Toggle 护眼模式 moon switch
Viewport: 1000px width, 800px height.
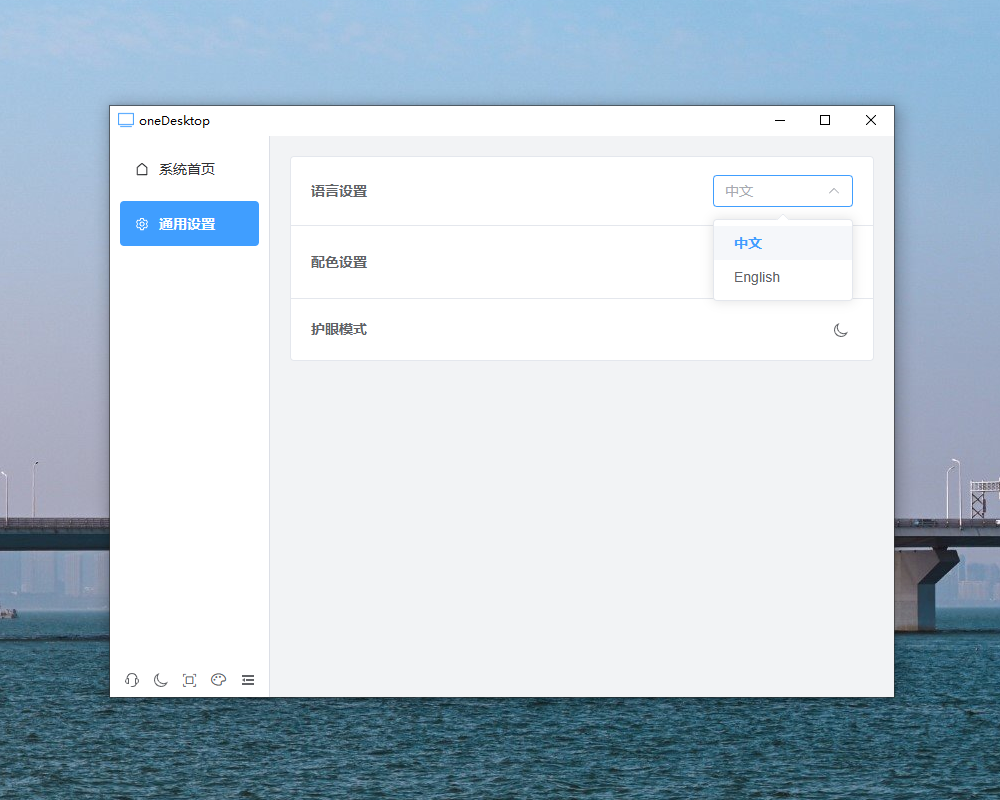coord(841,330)
